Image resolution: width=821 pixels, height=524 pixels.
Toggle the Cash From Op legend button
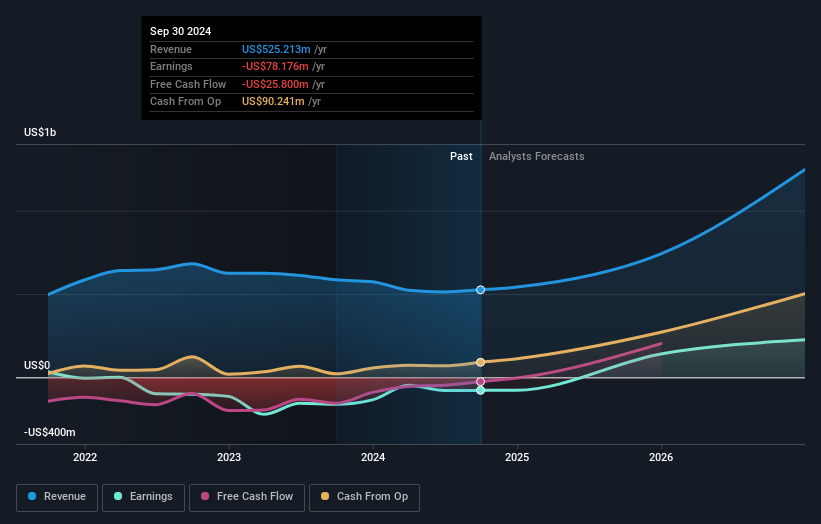click(364, 497)
